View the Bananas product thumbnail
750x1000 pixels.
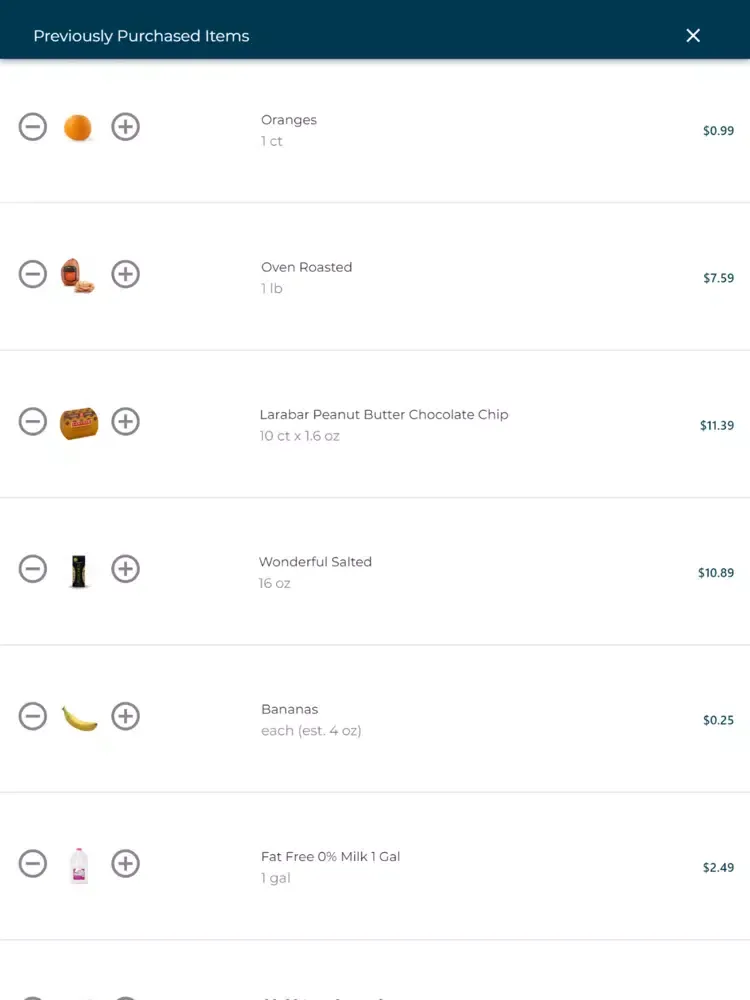79,718
